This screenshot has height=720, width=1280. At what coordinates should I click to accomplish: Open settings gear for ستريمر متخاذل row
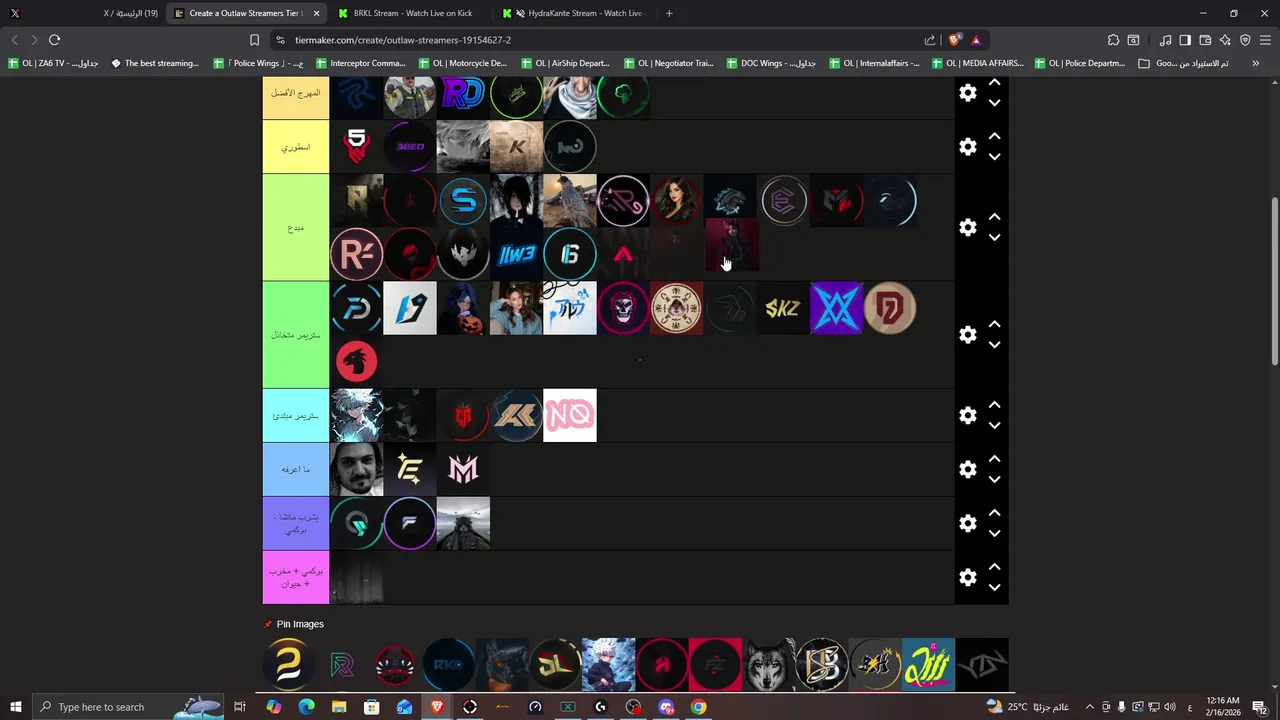(968, 335)
